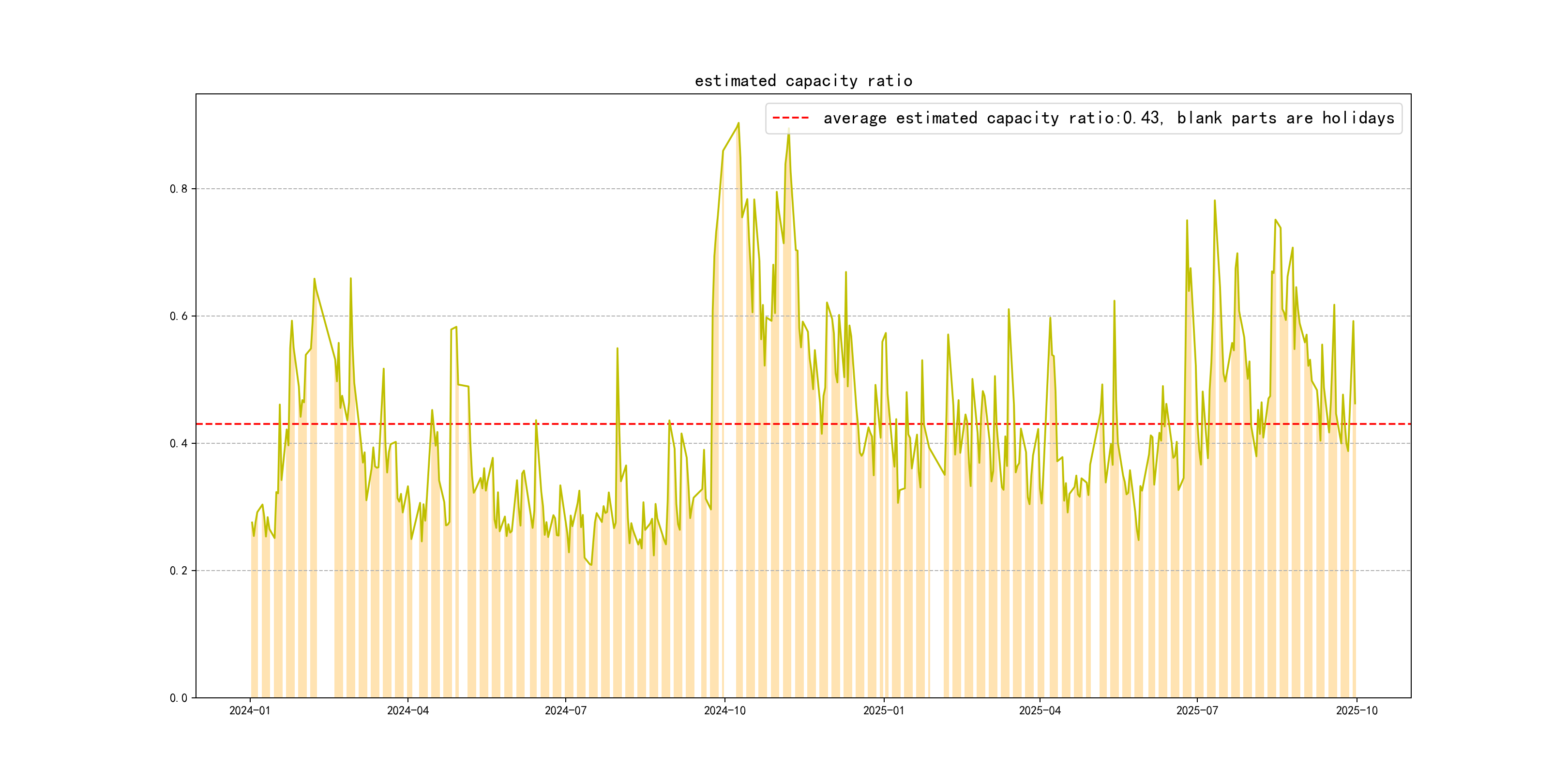
Task: Click the 2024-10 x-axis label
Action: click(724, 710)
